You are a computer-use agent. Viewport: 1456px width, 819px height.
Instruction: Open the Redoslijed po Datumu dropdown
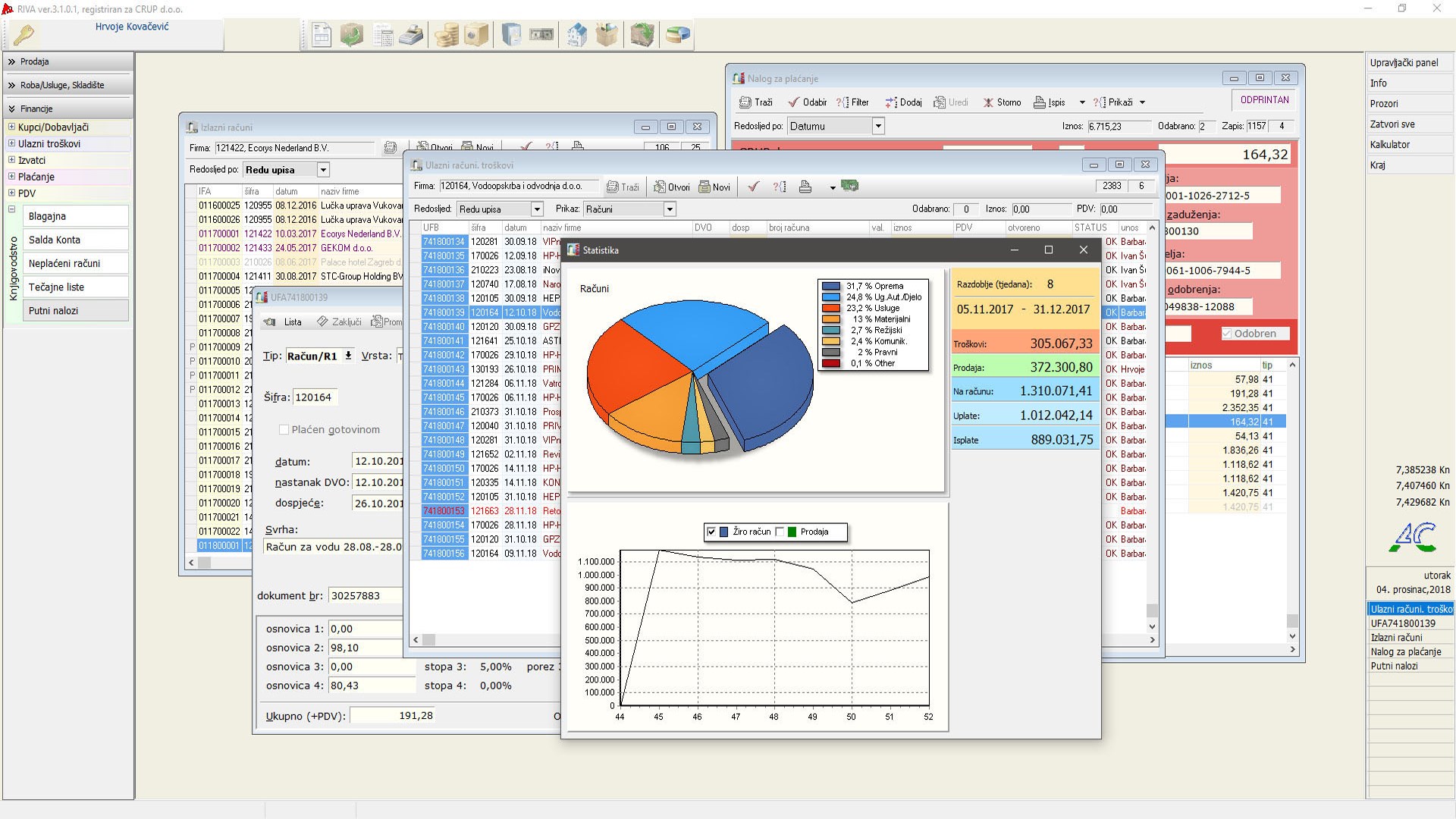click(x=877, y=127)
